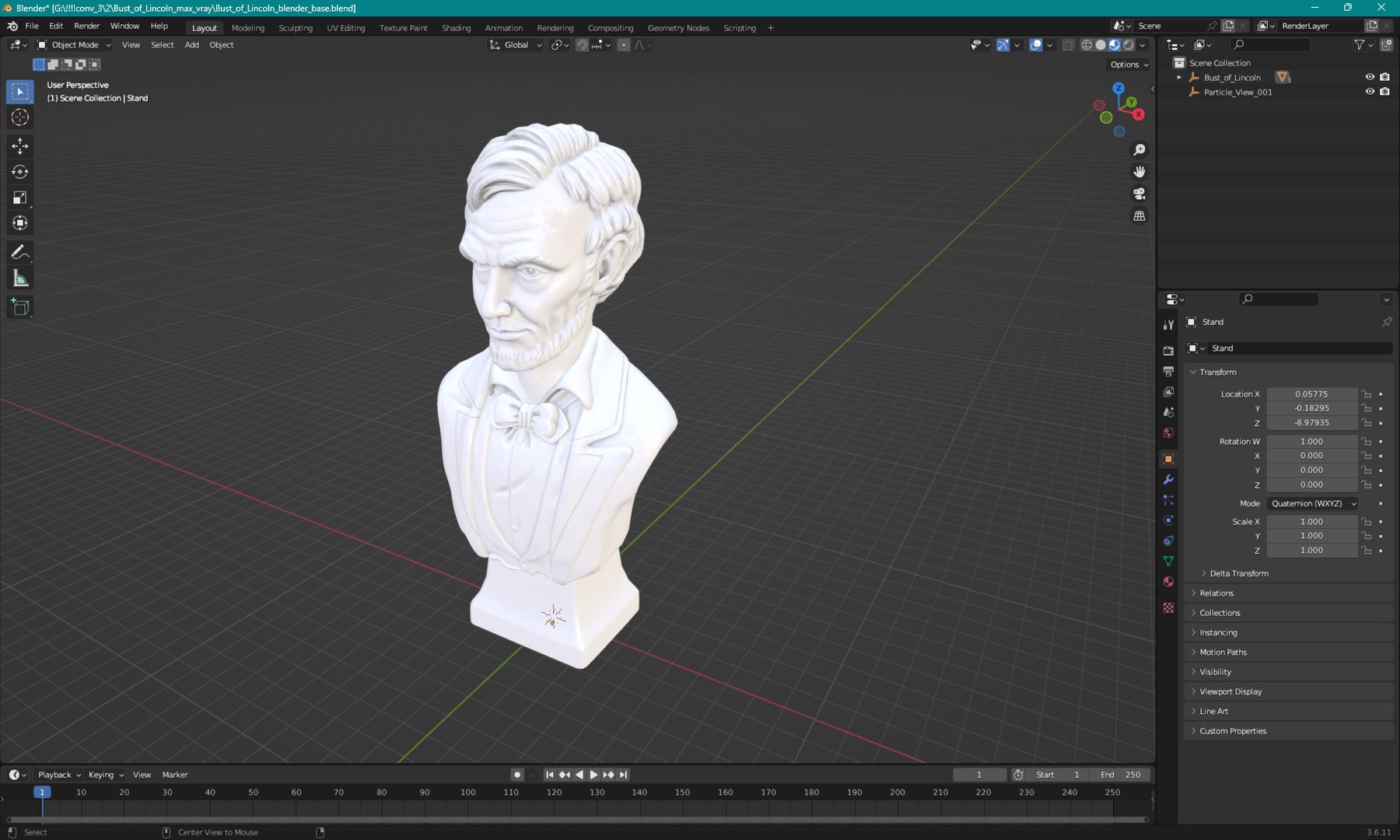Open the Material properties tab
Image resolution: width=1400 pixels, height=840 pixels.
(x=1168, y=582)
